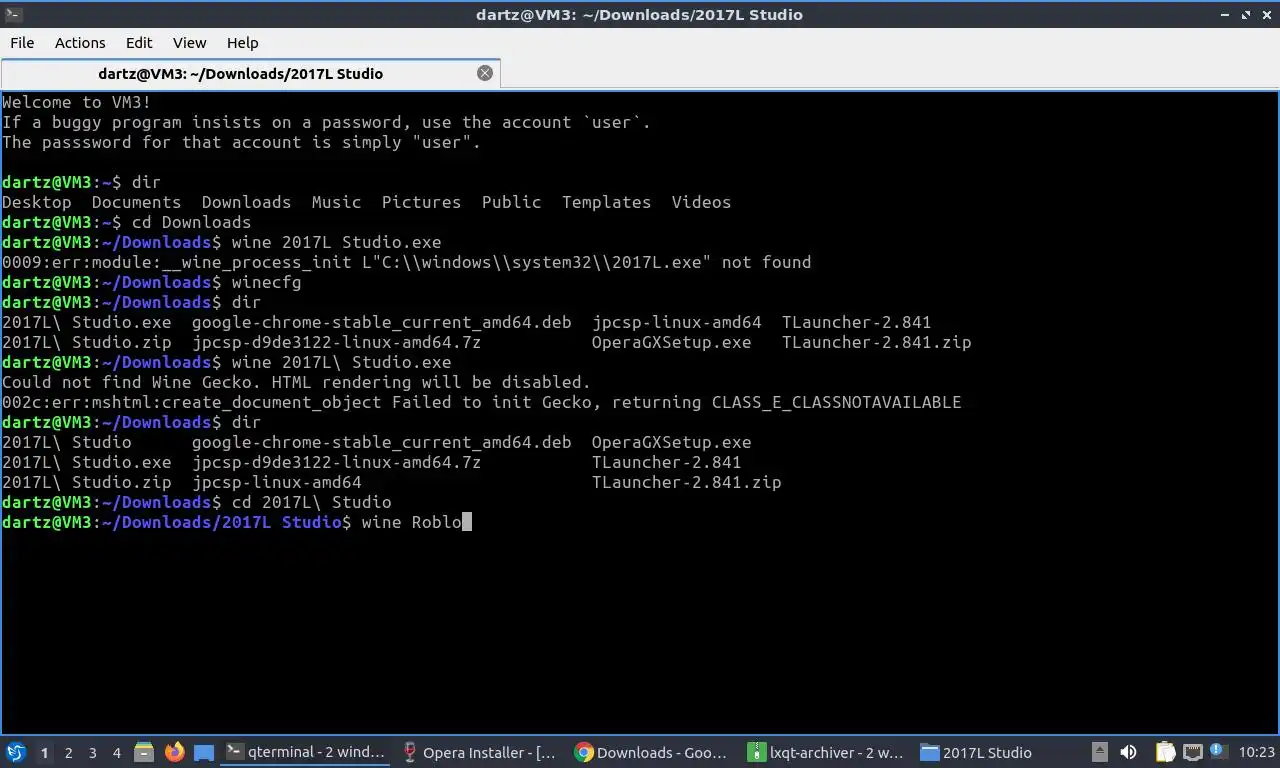This screenshot has width=1280, height=768.
Task: Activate the qterminal taskbar entry
Action: tap(305, 752)
